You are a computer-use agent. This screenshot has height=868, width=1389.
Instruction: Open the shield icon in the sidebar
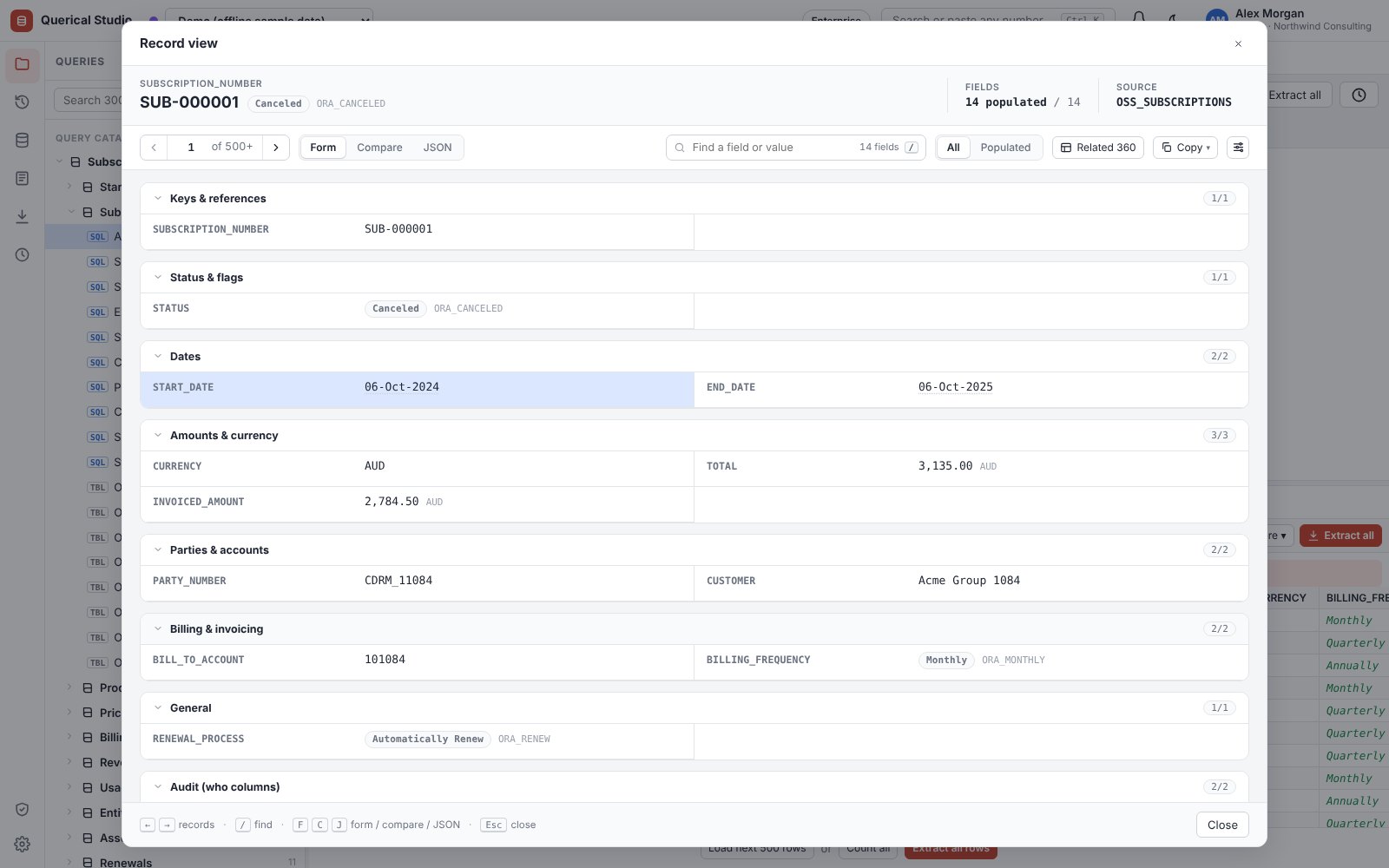coord(23,809)
